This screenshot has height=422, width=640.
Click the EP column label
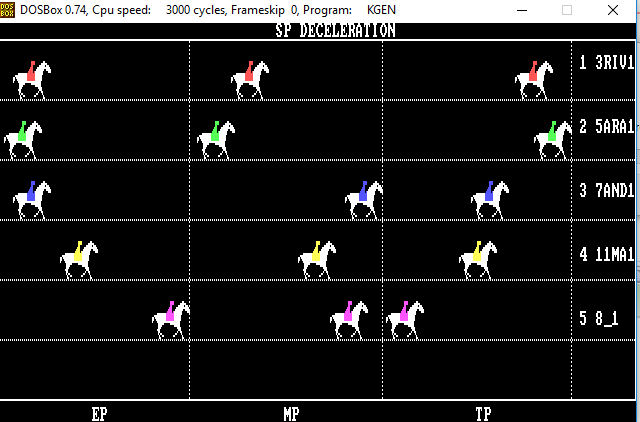coord(100,414)
